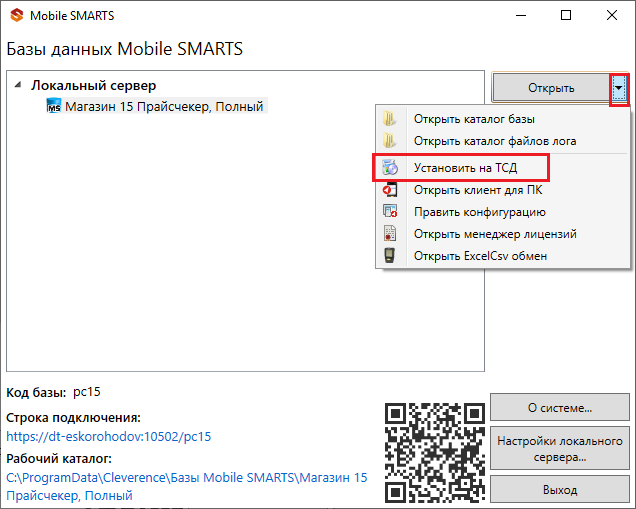Choose Открыть каталог файлов лога menu entry
This screenshot has width=636, height=509.
503,141
